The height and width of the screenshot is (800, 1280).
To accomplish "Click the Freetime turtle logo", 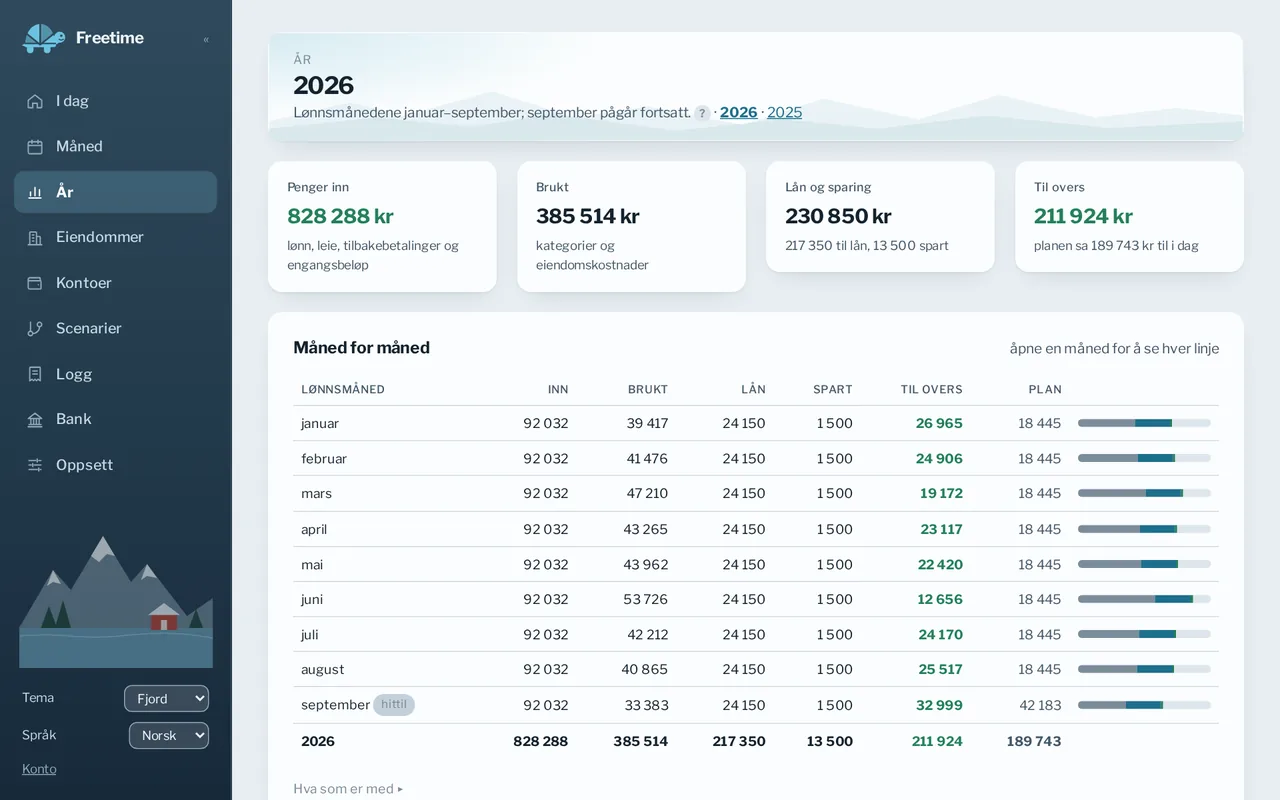I will (44, 38).
